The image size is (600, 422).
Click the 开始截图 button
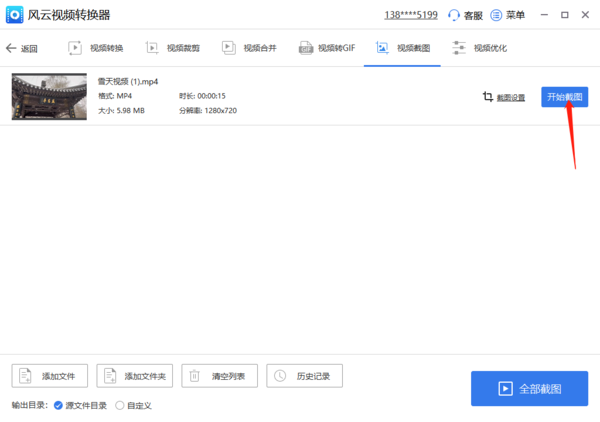tap(565, 97)
